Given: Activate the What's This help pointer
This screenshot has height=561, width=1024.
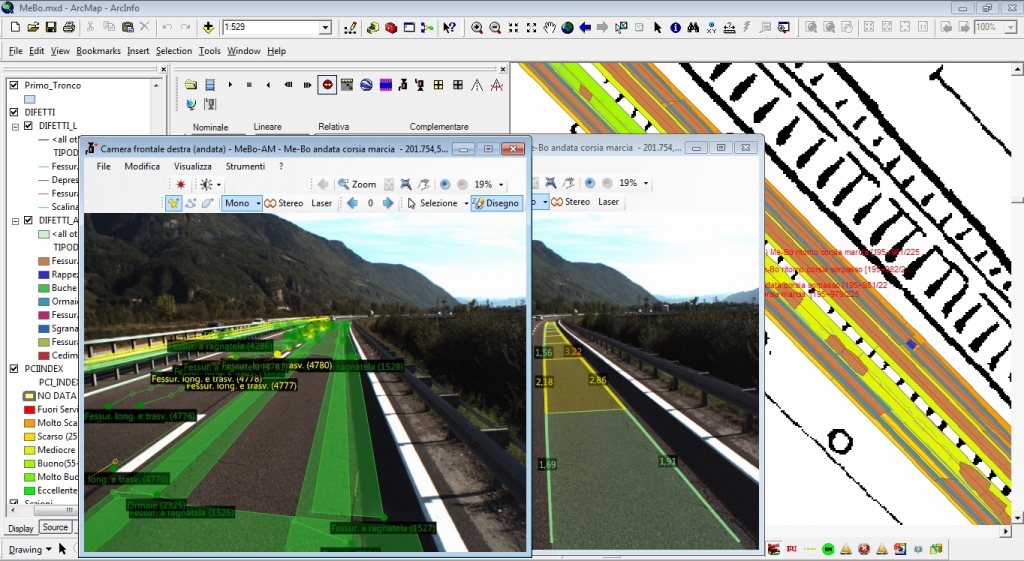Looking at the screenshot, I should (449, 27).
